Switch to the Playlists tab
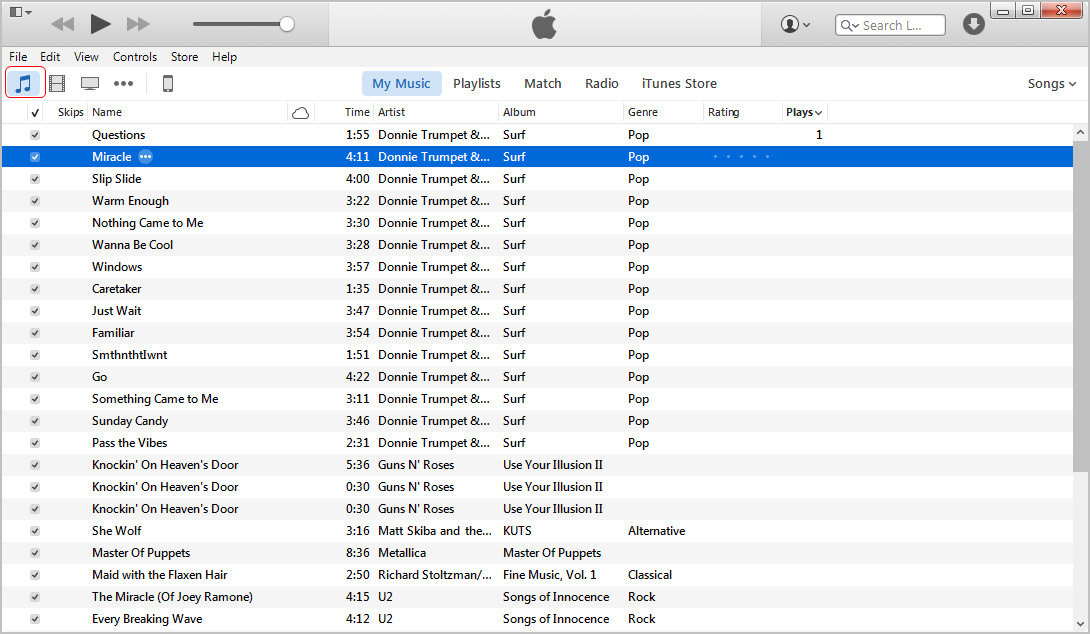The image size is (1090, 634). tap(477, 83)
